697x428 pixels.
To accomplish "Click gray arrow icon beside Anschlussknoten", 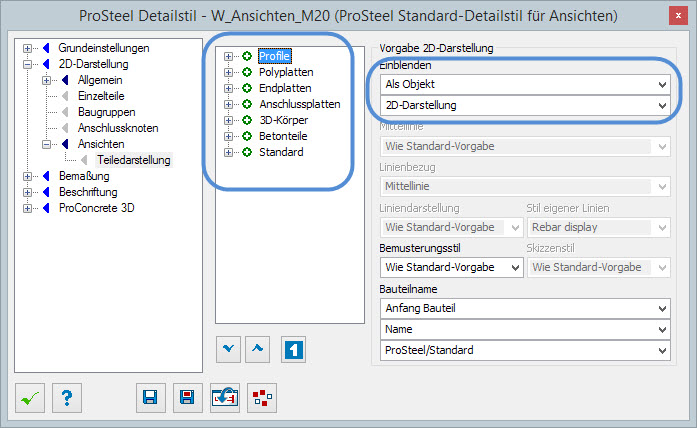I will (65, 128).
